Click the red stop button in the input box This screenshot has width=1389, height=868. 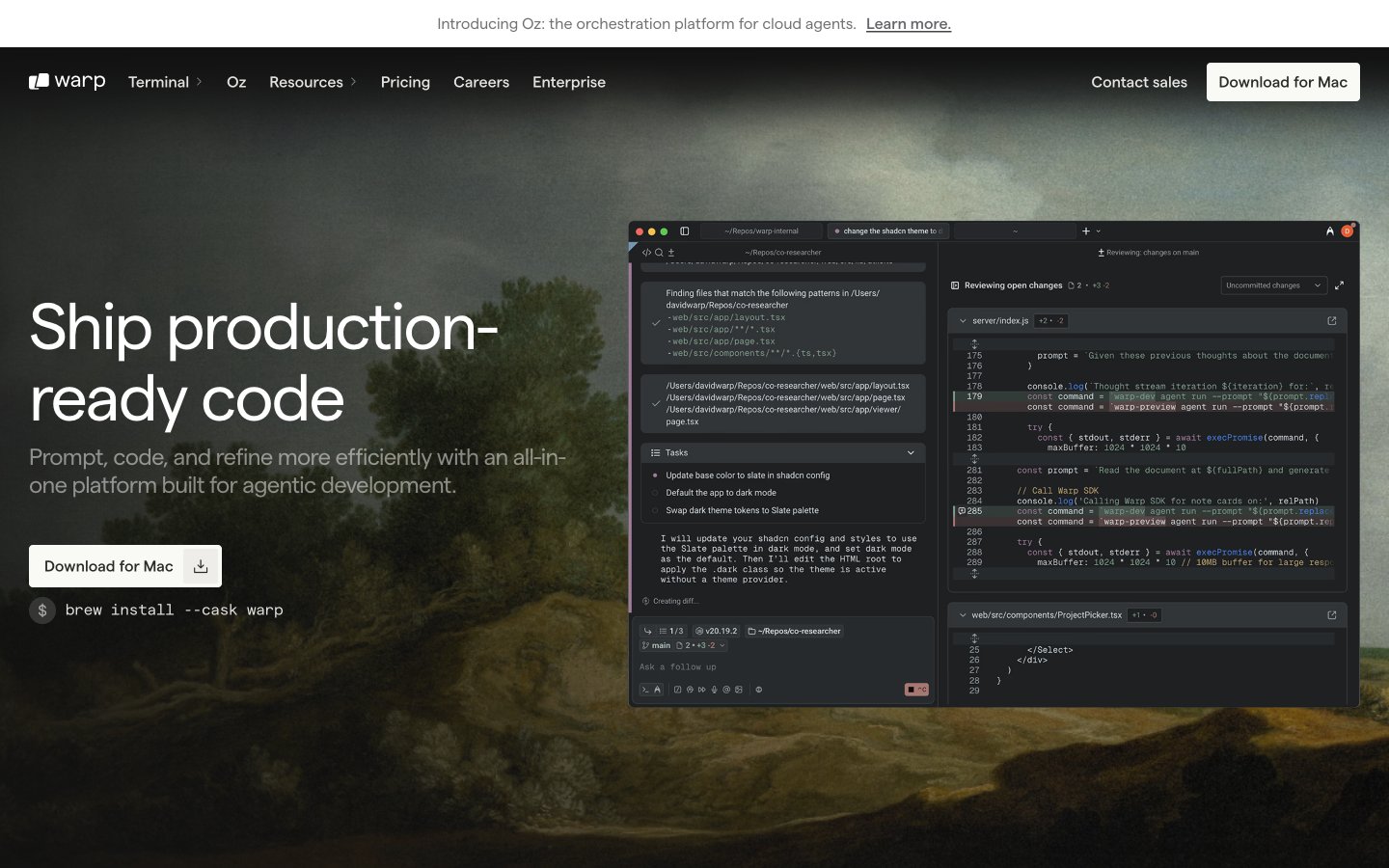pos(916,690)
